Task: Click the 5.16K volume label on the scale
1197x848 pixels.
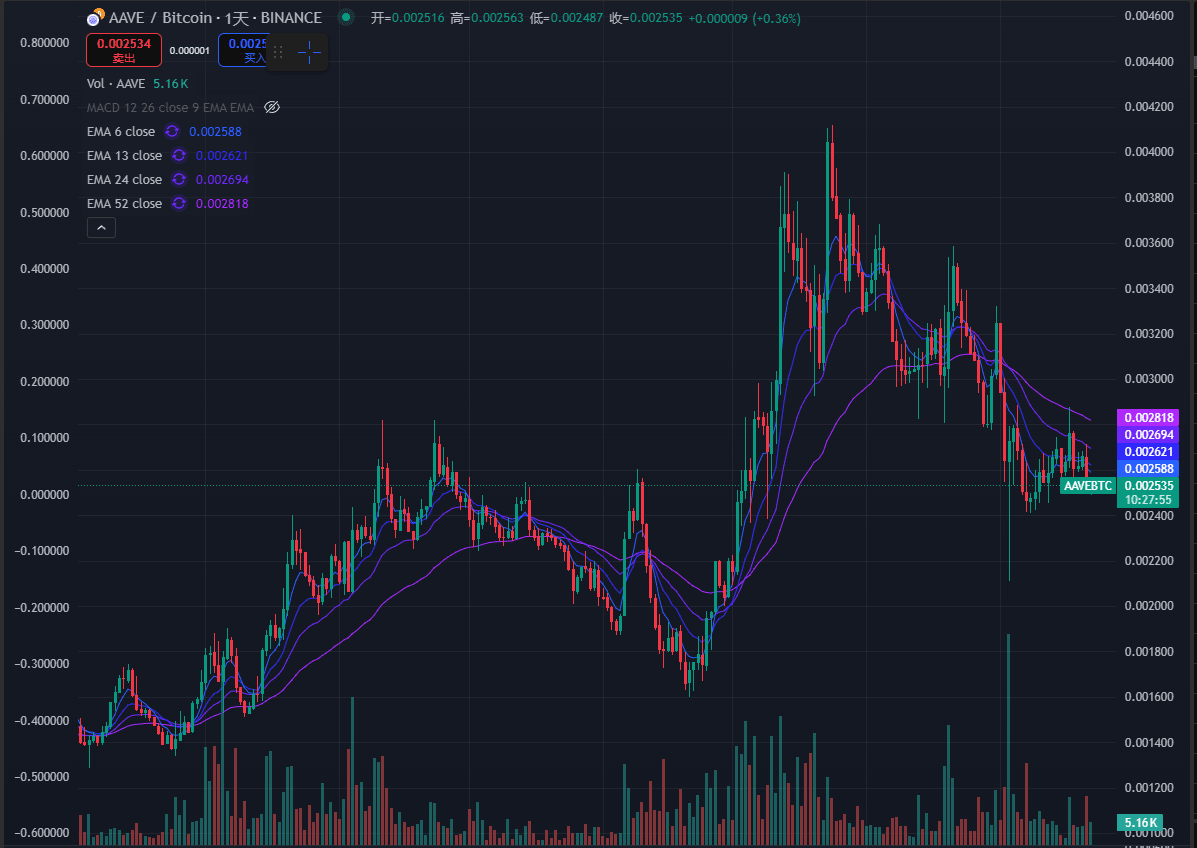Action: [1140, 822]
